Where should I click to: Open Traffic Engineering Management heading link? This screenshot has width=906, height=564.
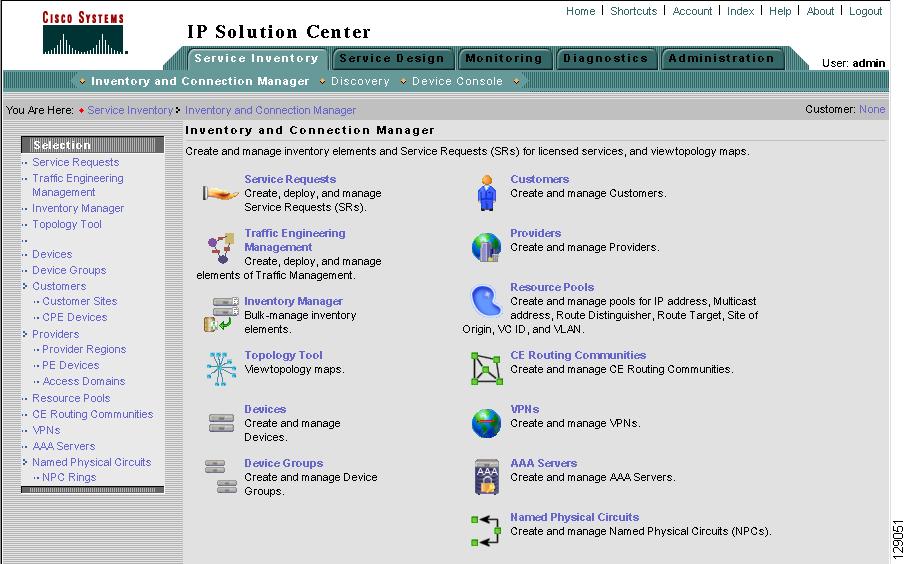(295, 240)
